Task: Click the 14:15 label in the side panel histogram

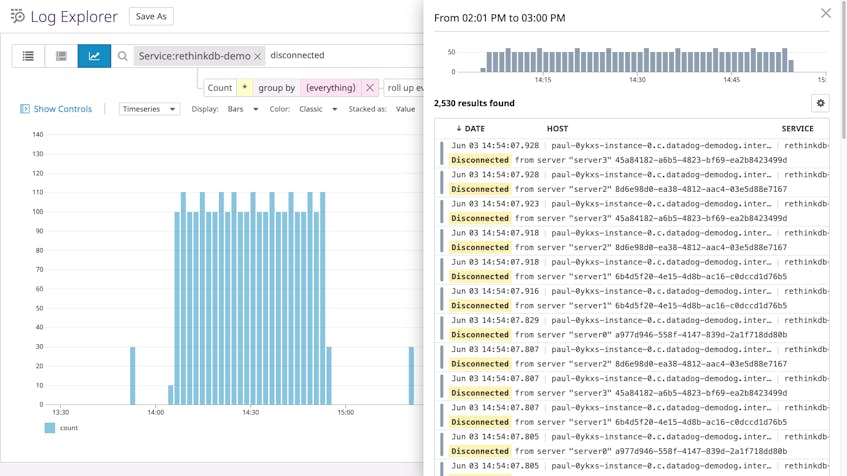Action: tap(543, 79)
